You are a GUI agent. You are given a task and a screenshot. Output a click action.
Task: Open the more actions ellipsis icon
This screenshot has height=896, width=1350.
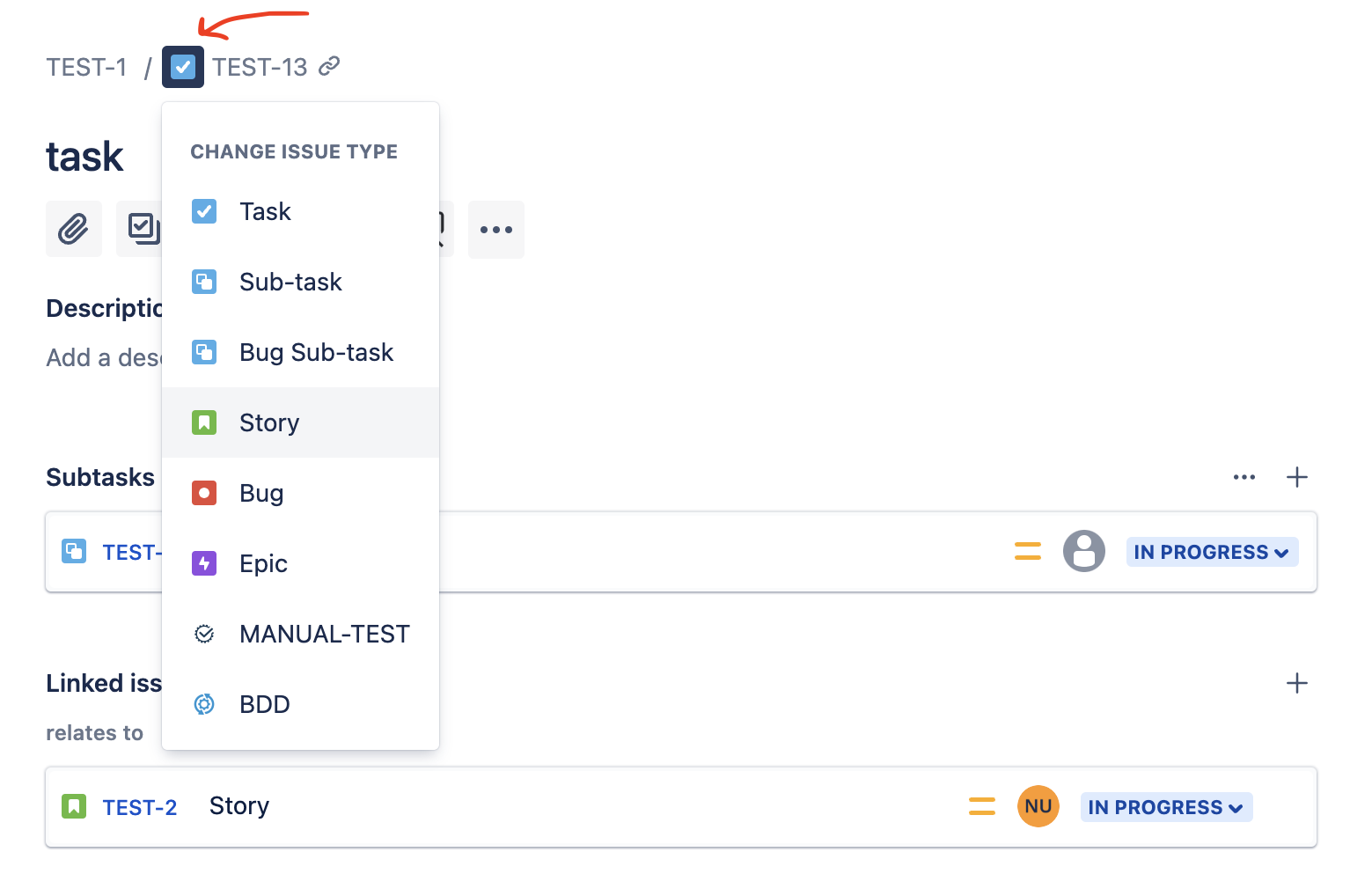coord(496,229)
